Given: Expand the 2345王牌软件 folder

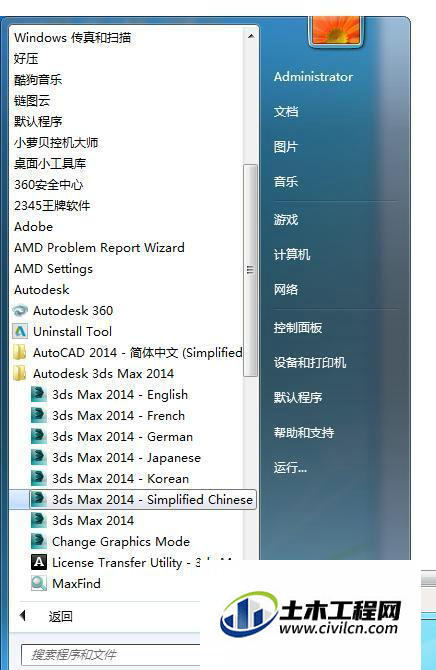Looking at the screenshot, I should 52,206.
